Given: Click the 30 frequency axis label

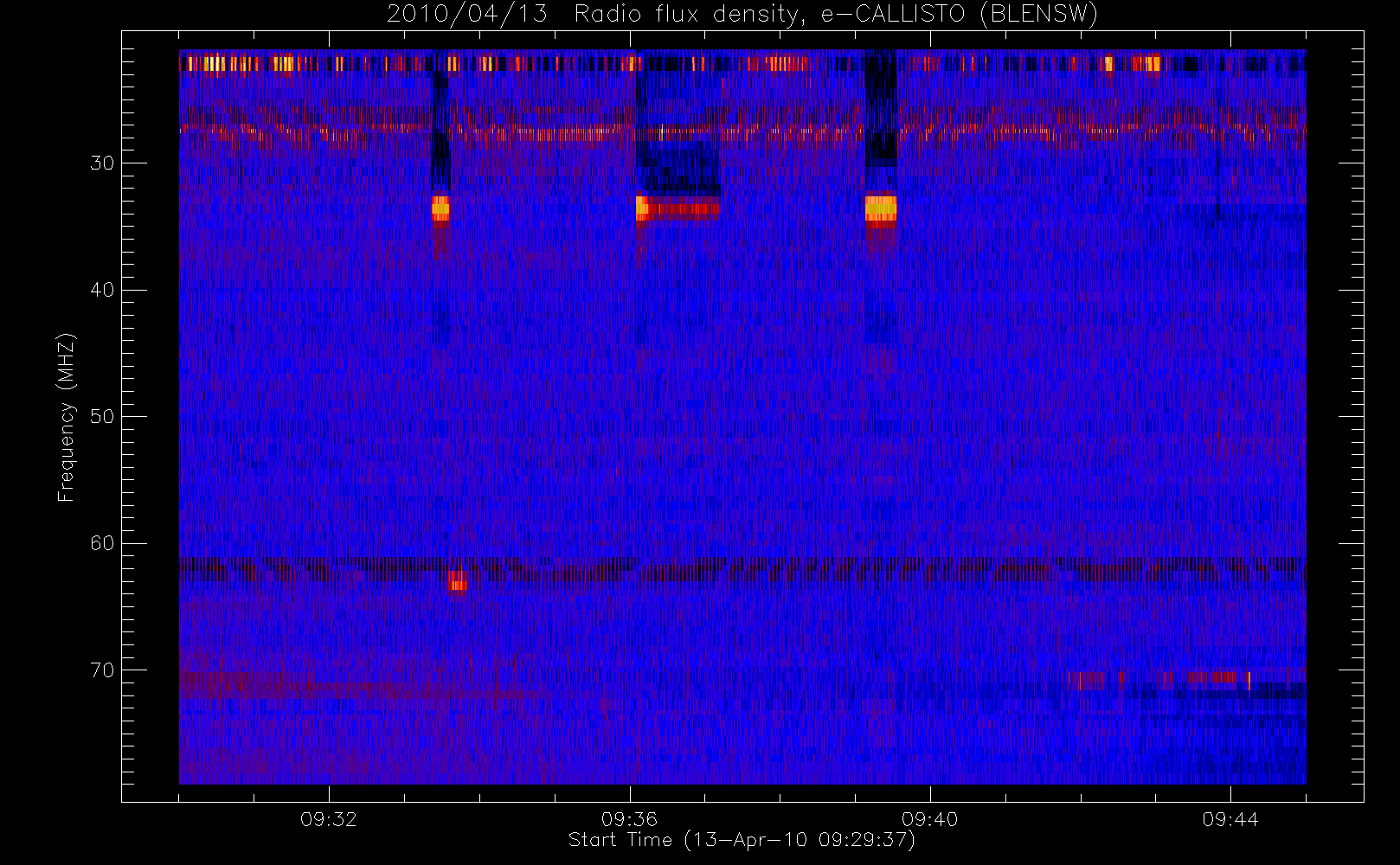Looking at the screenshot, I should (x=102, y=163).
